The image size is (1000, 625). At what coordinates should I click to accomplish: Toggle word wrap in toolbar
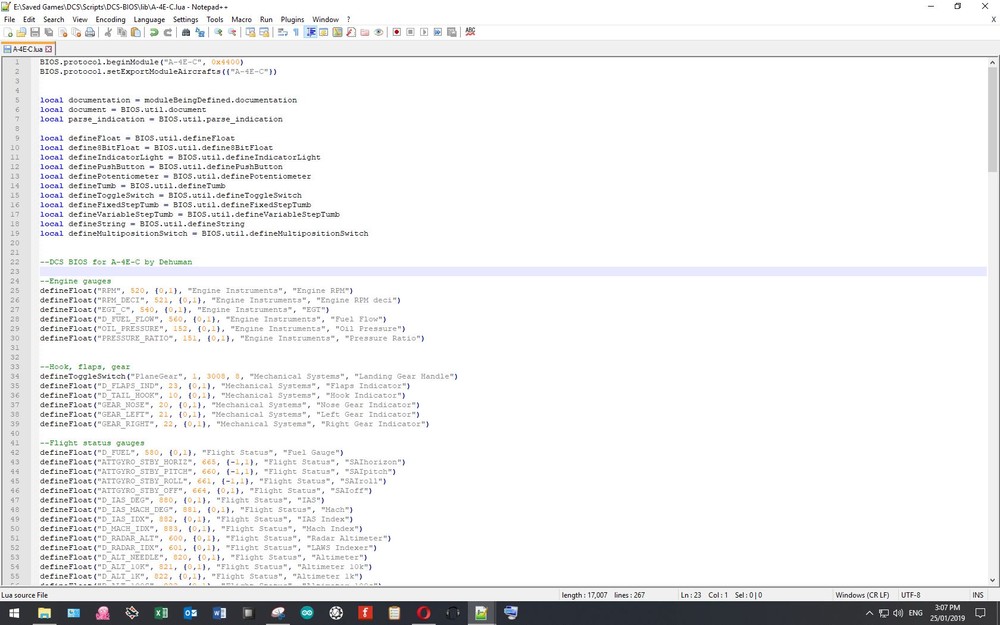click(x=283, y=32)
